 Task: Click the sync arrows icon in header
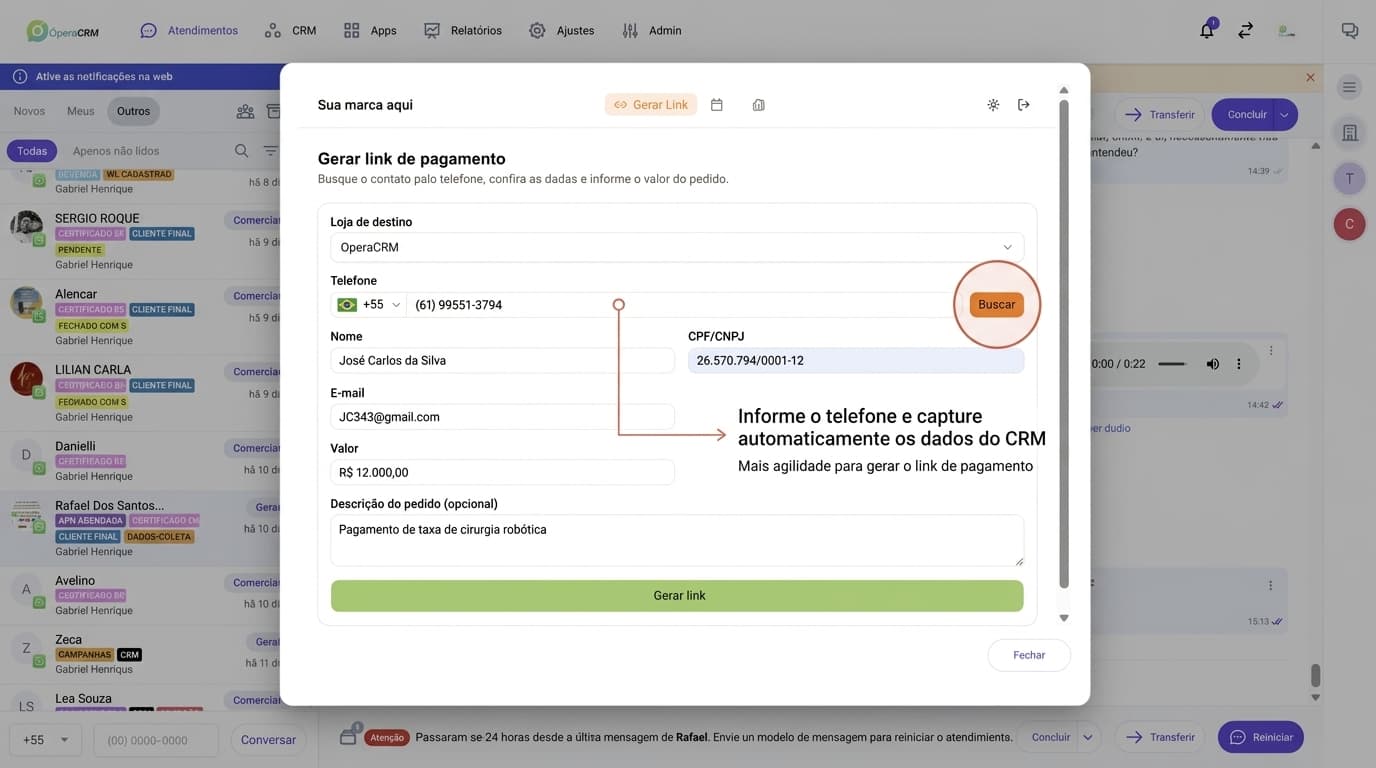pyautogui.click(x=1245, y=31)
